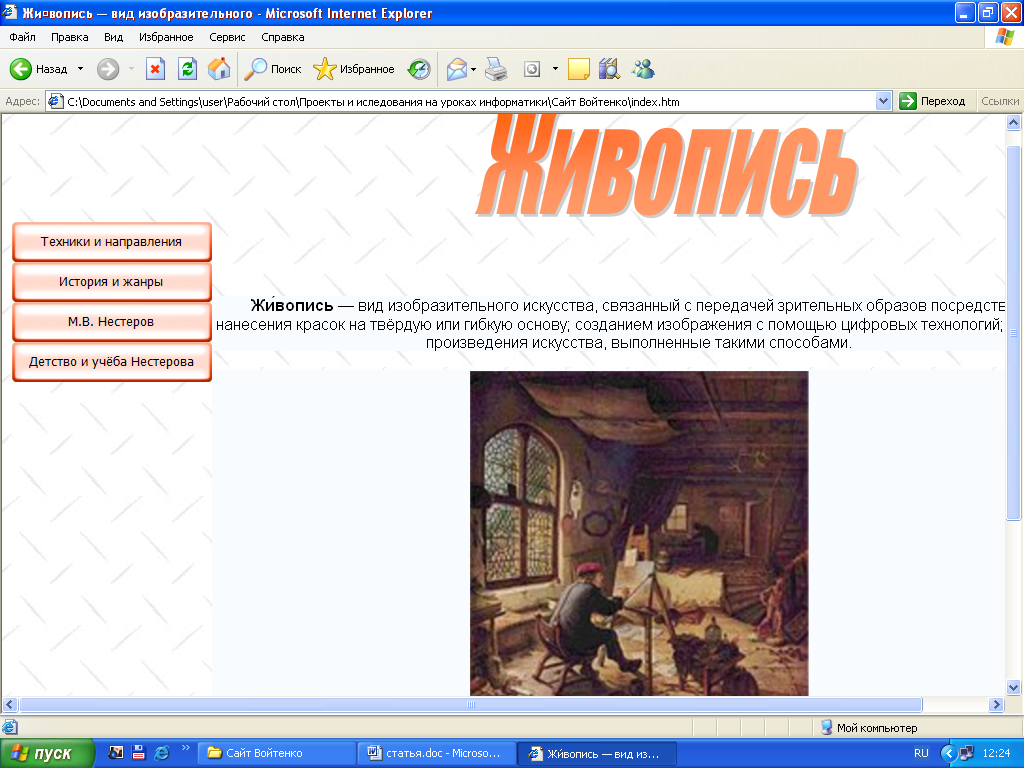Stop page loading with the red X icon
The width and height of the screenshot is (1024, 768).
(155, 69)
